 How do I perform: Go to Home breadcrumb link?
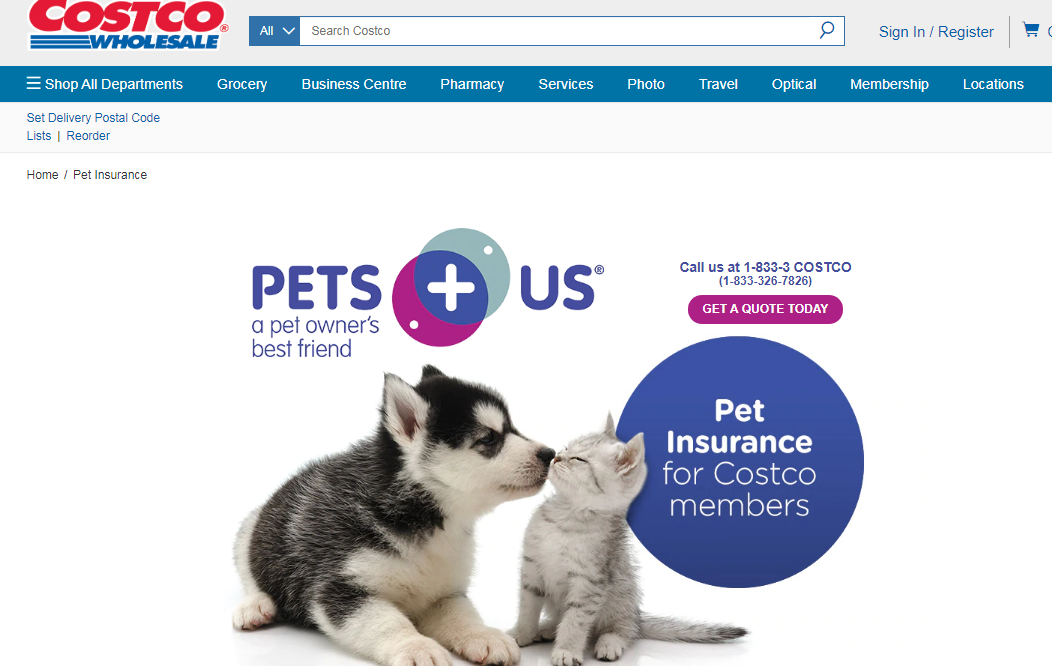click(42, 174)
